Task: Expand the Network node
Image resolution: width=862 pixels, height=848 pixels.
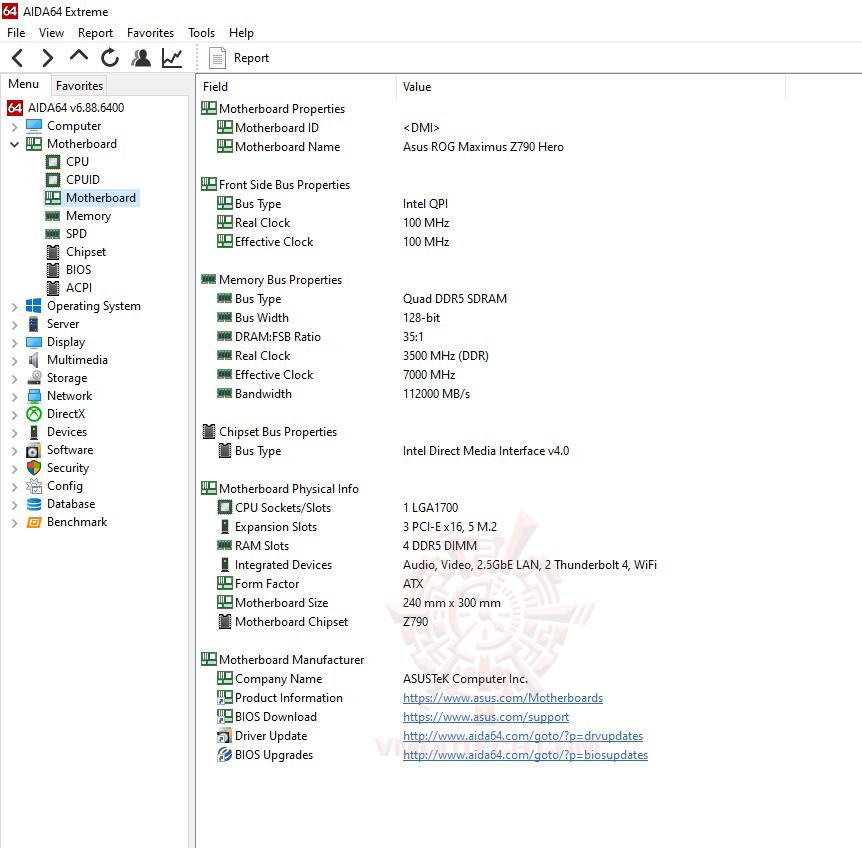Action: (14, 397)
